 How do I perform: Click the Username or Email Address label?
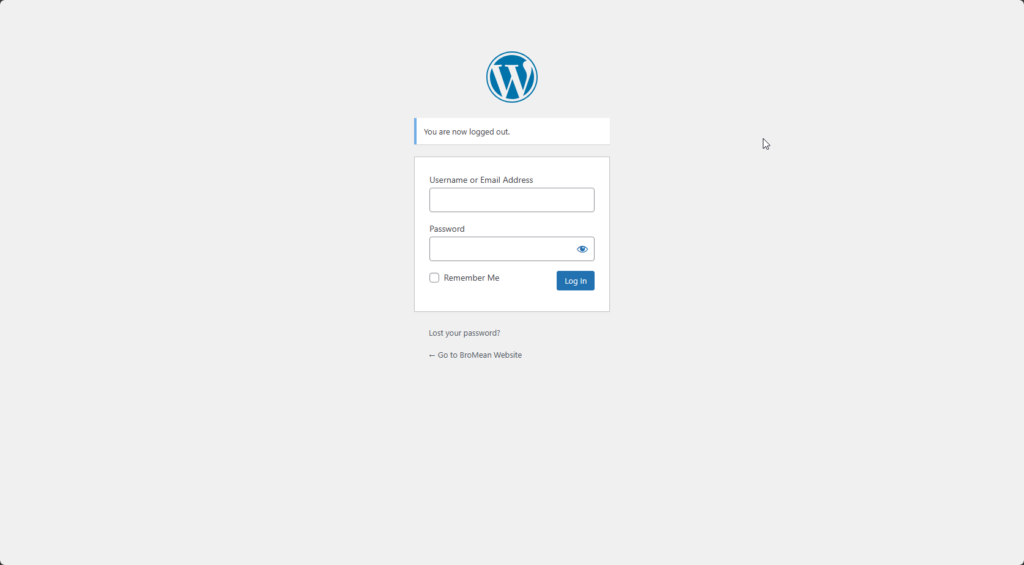[x=481, y=180]
